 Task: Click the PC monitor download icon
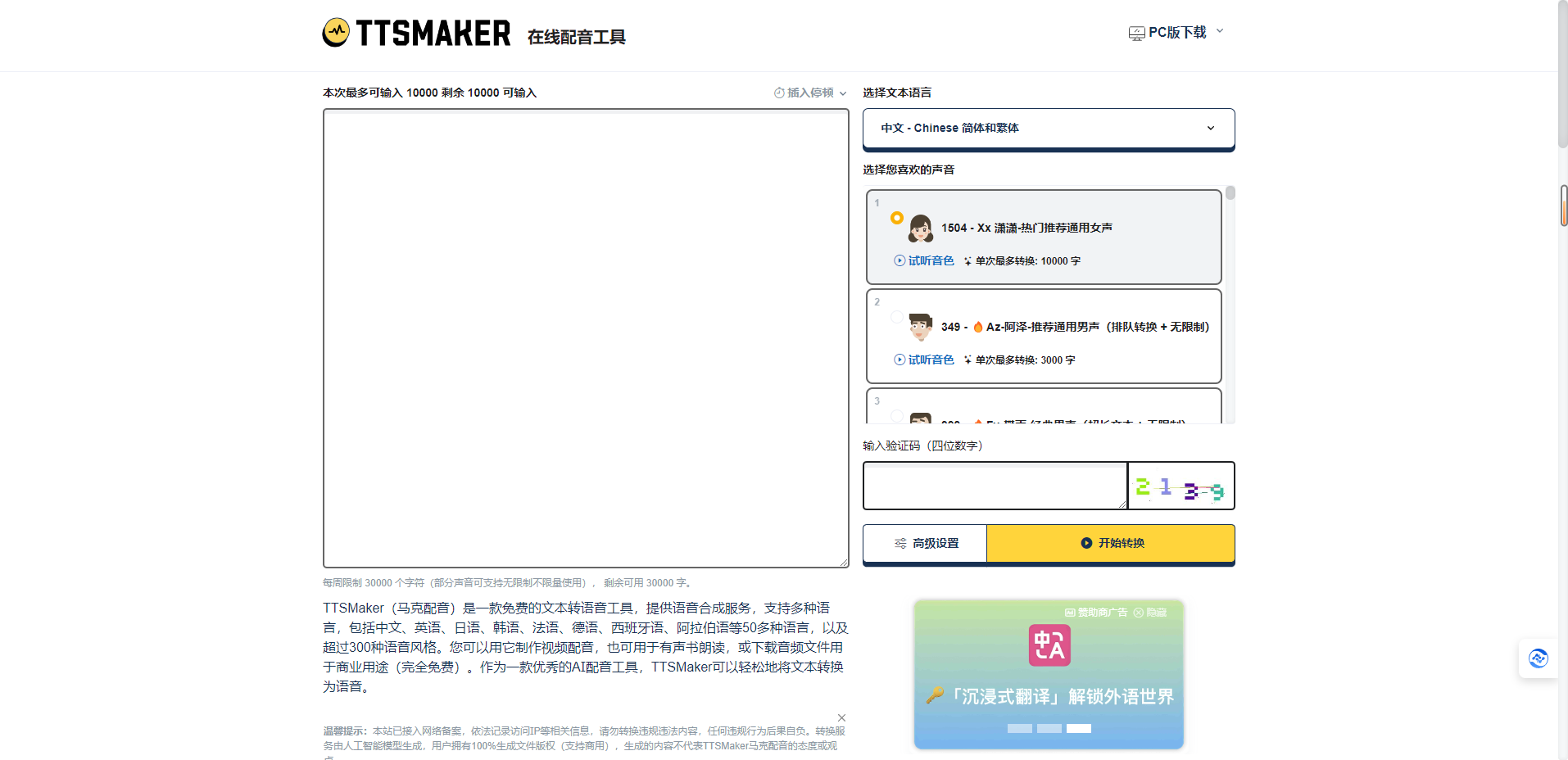(x=1136, y=32)
